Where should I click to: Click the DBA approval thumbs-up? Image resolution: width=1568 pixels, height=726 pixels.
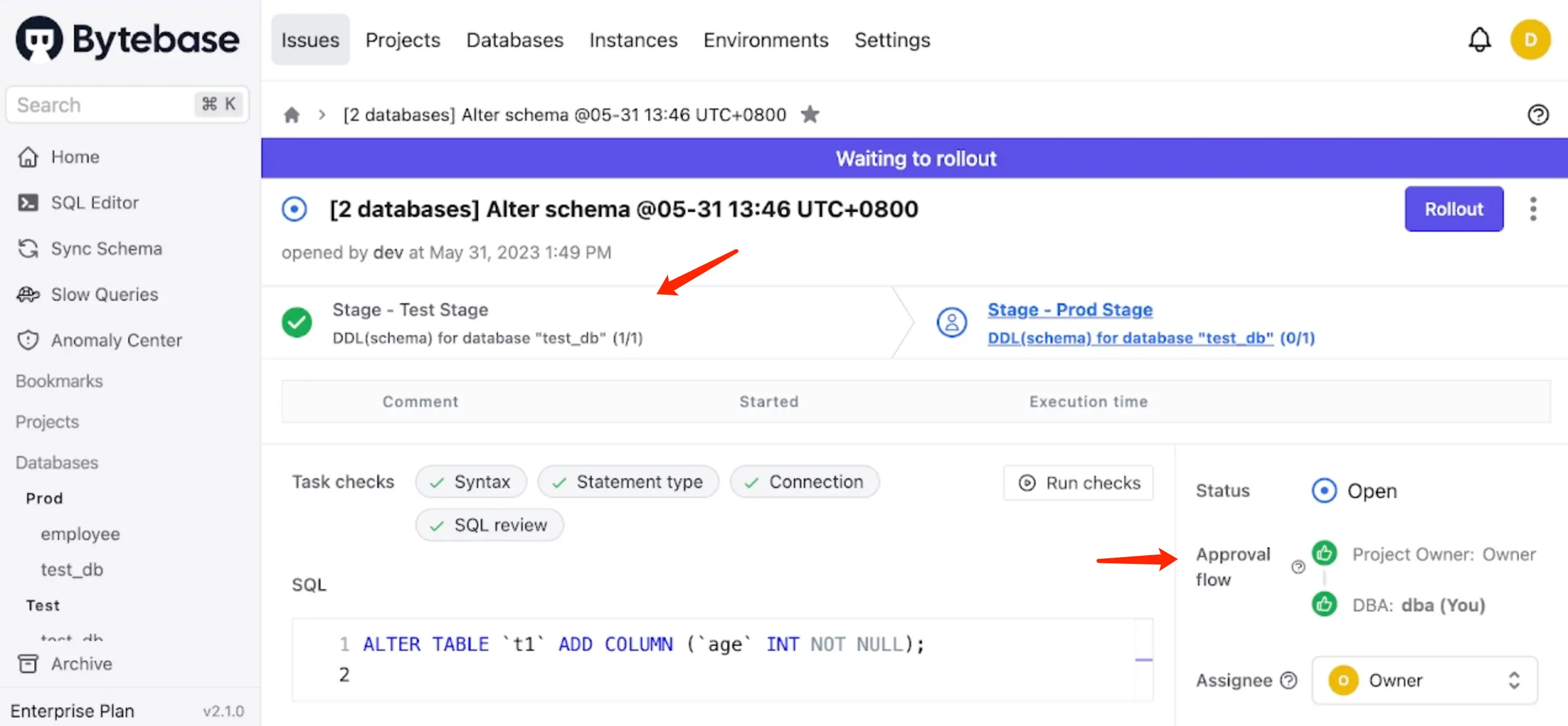[x=1324, y=604]
